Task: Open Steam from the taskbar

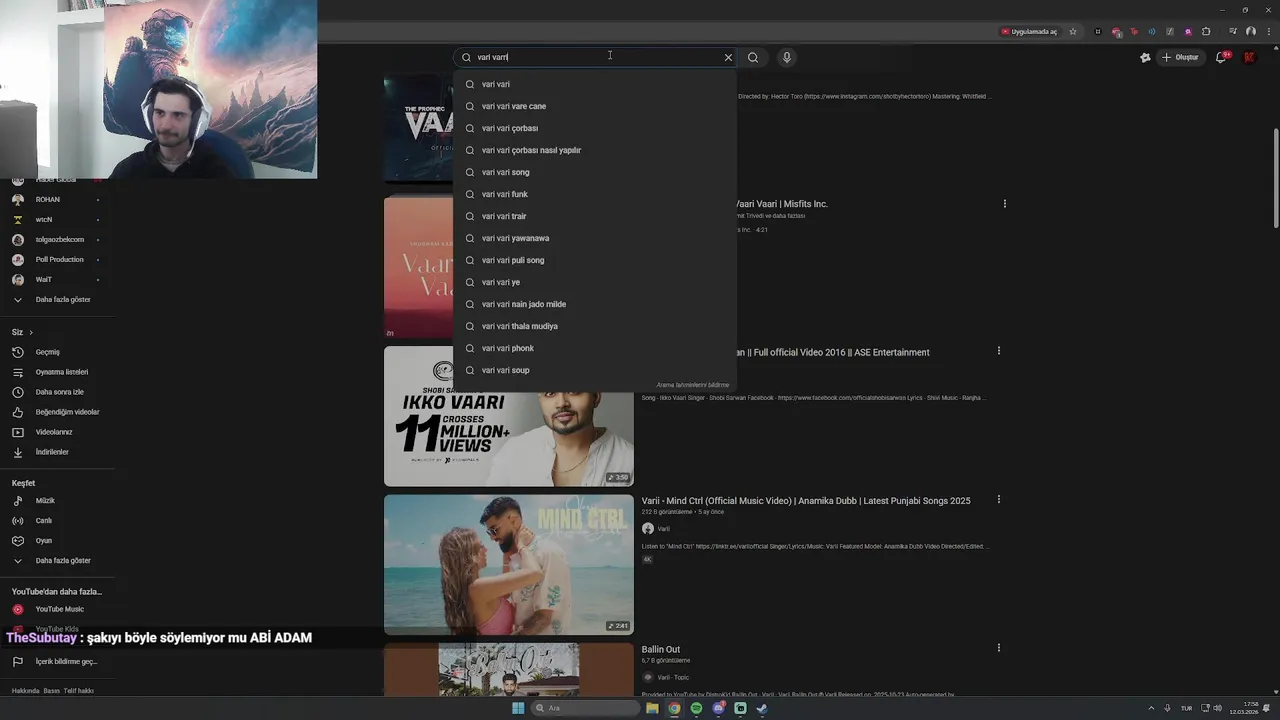Action: pos(762,708)
